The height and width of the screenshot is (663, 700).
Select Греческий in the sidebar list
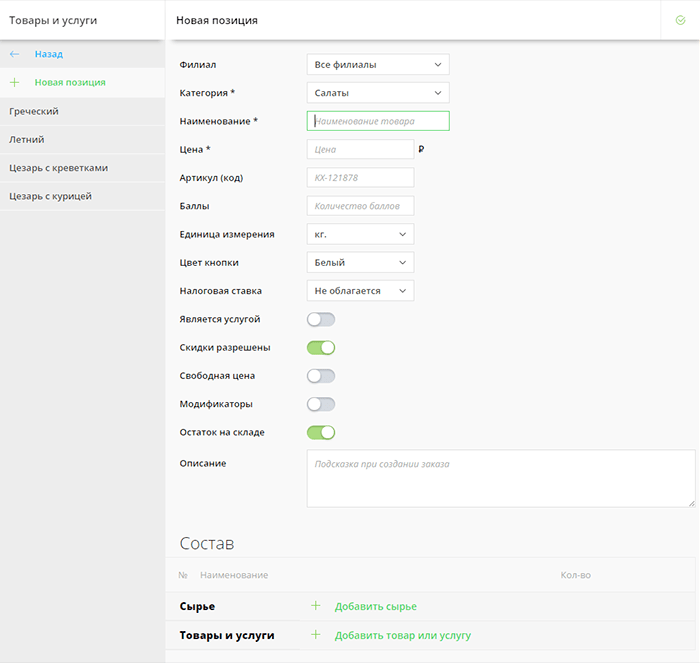34,111
